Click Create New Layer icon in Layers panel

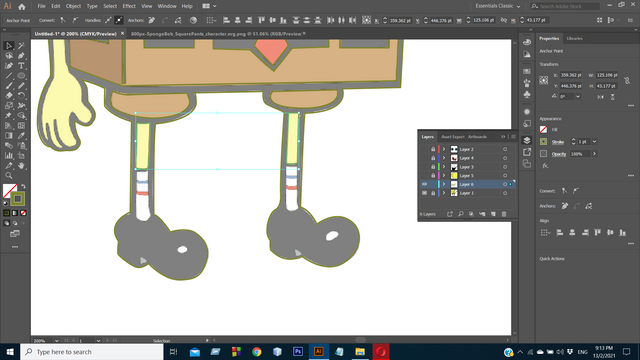tap(493, 214)
